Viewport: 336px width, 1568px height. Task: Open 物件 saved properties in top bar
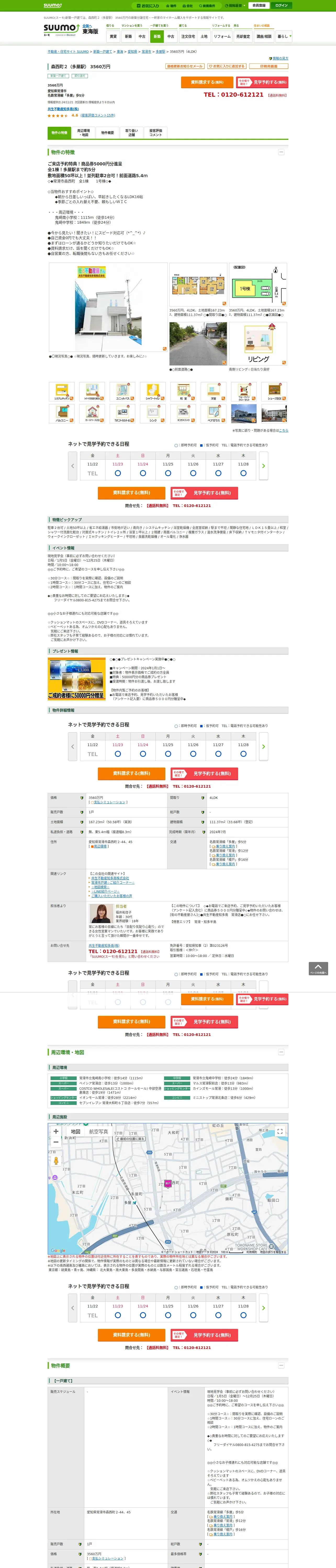click(x=172, y=5)
